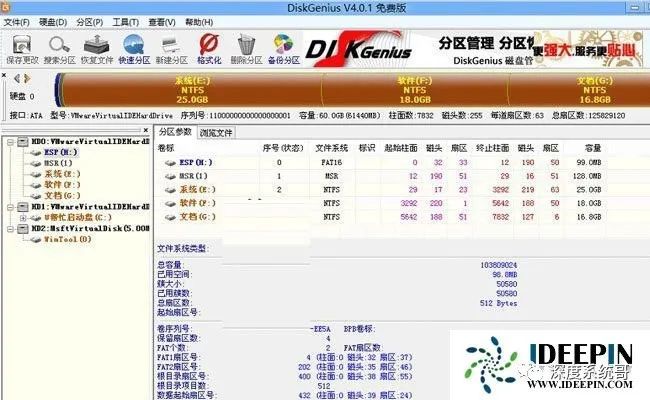Screen dimensions: 650x400
Task: Click the 容量 column header
Action: 593,148
